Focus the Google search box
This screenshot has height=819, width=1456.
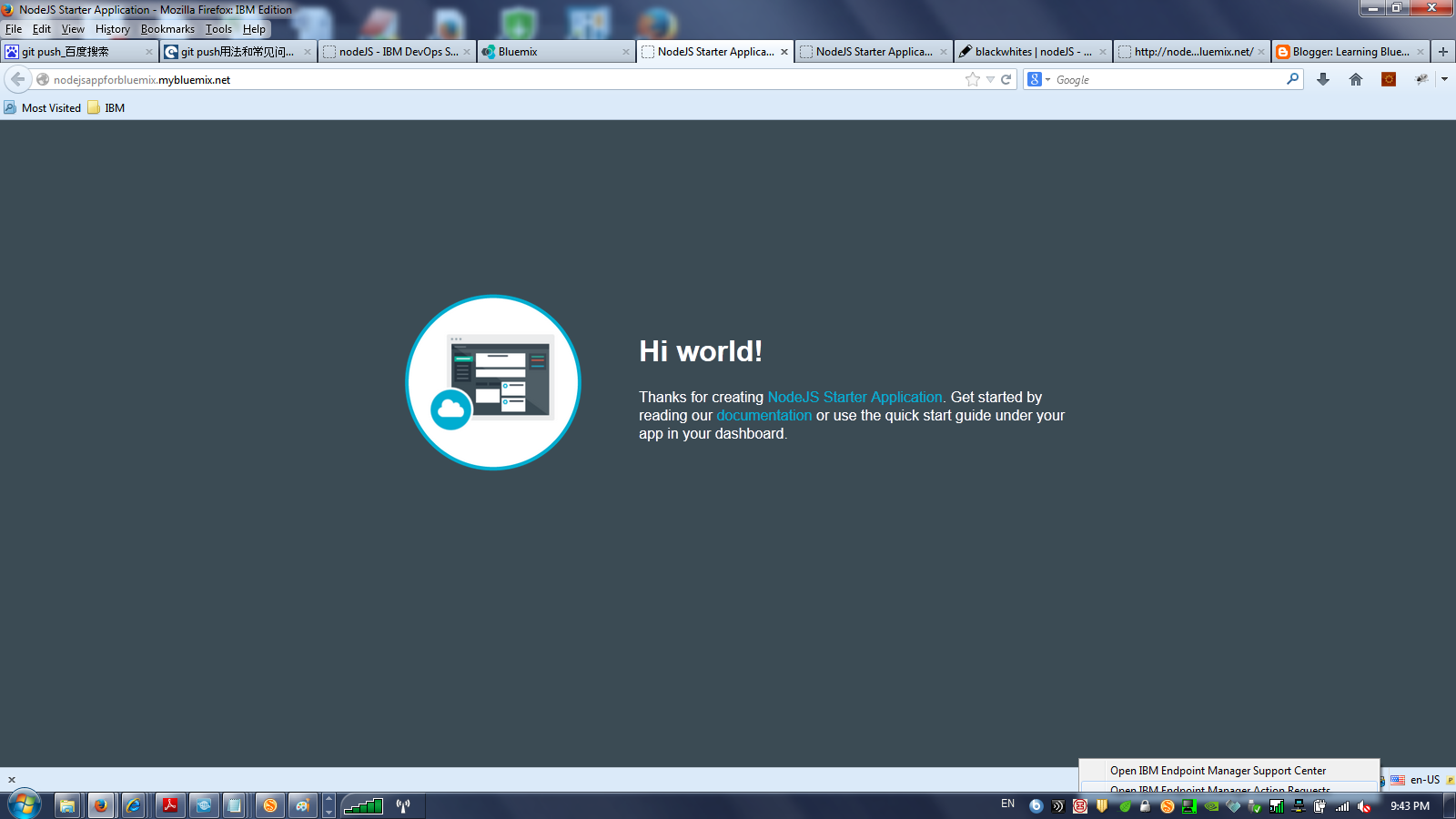tap(1168, 80)
